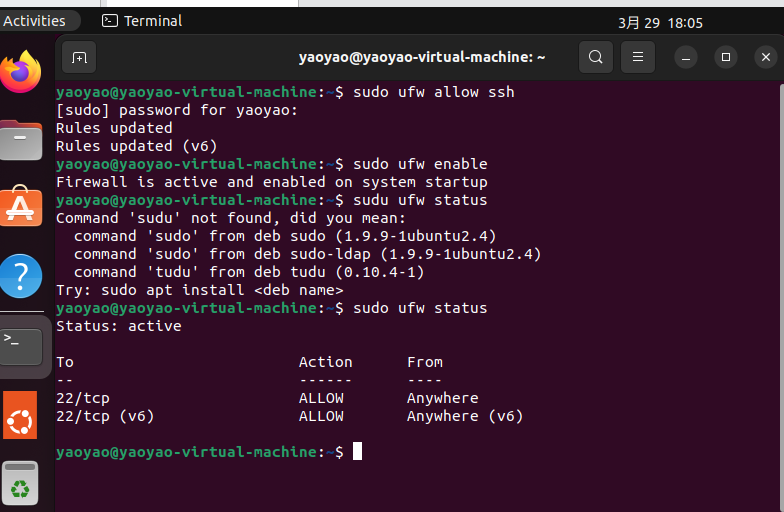Click ALLOW in the 22/tcp (v6) row

[321, 416]
